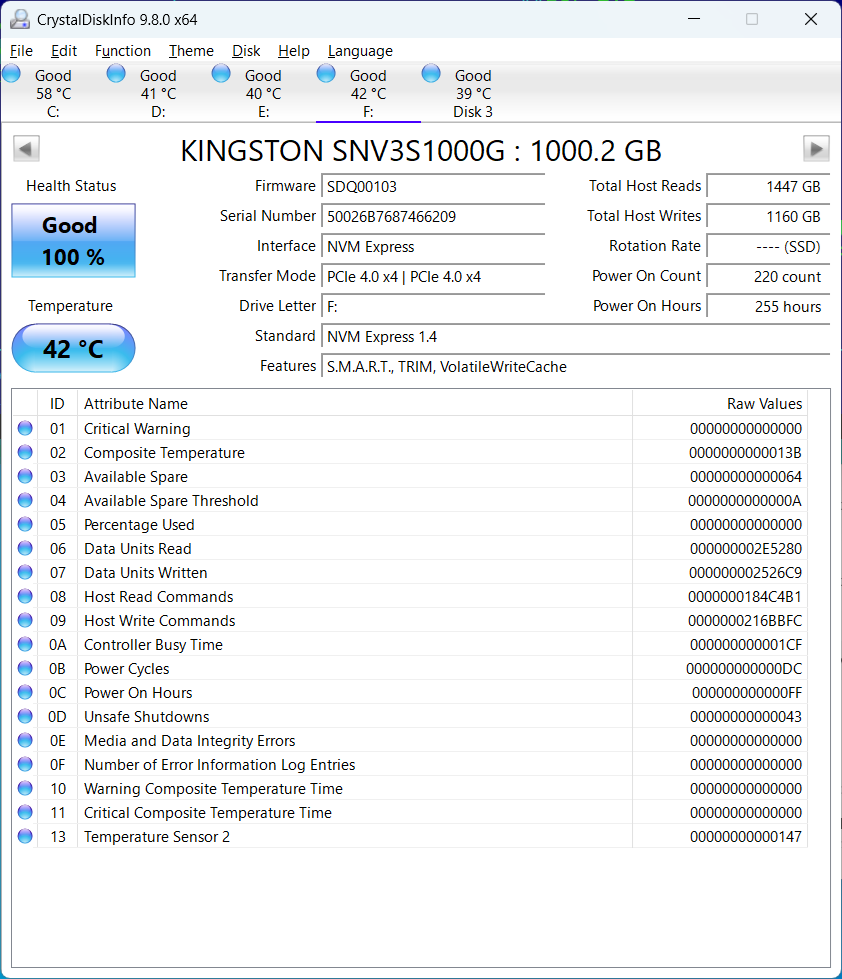Go to next disk with right arrow
Image resolution: width=842 pixels, height=979 pixels.
(x=816, y=149)
